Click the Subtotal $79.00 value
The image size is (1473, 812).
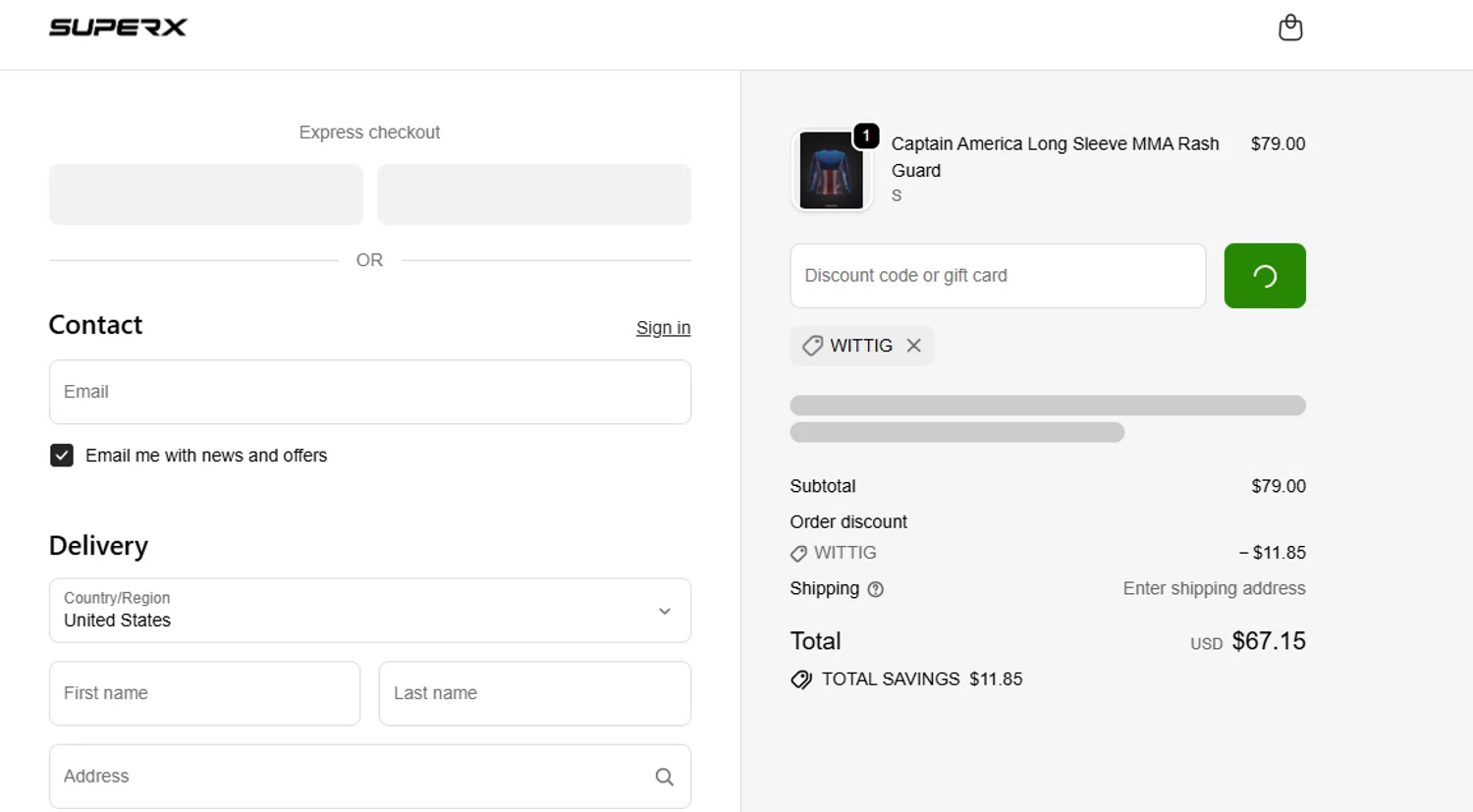click(1279, 486)
